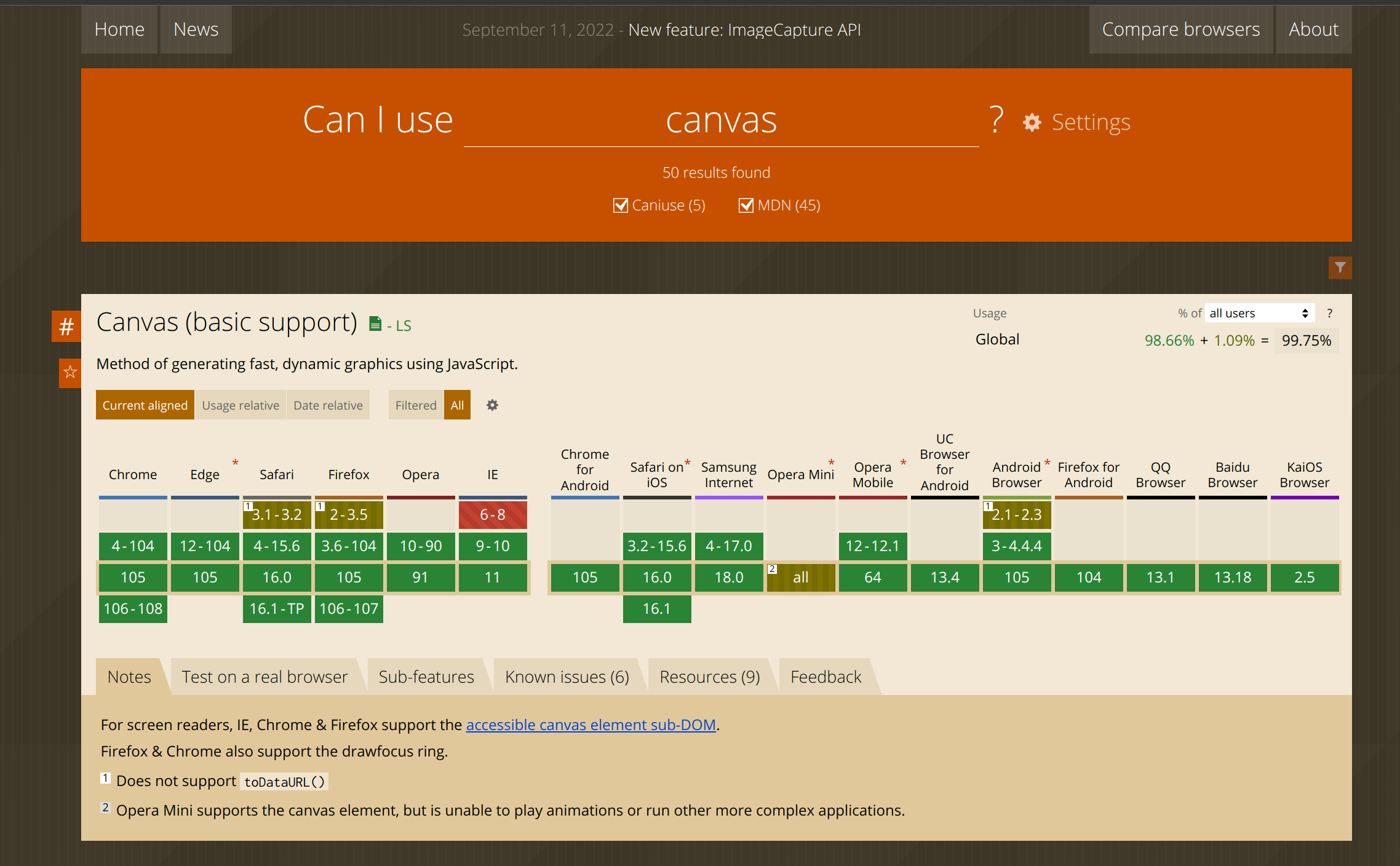Open the Known issues tab

[x=567, y=677]
